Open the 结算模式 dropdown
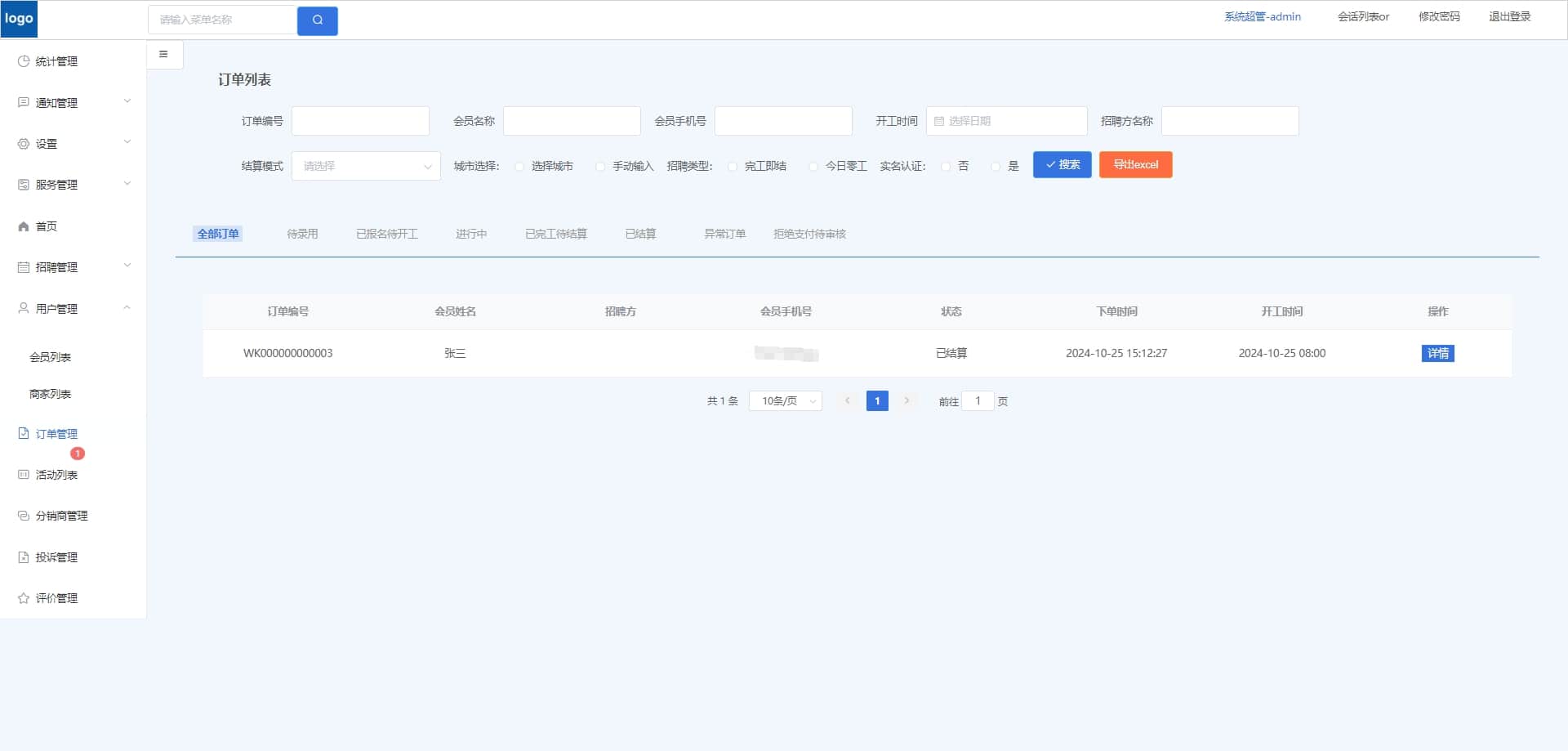The height and width of the screenshot is (751, 1568). (x=366, y=166)
